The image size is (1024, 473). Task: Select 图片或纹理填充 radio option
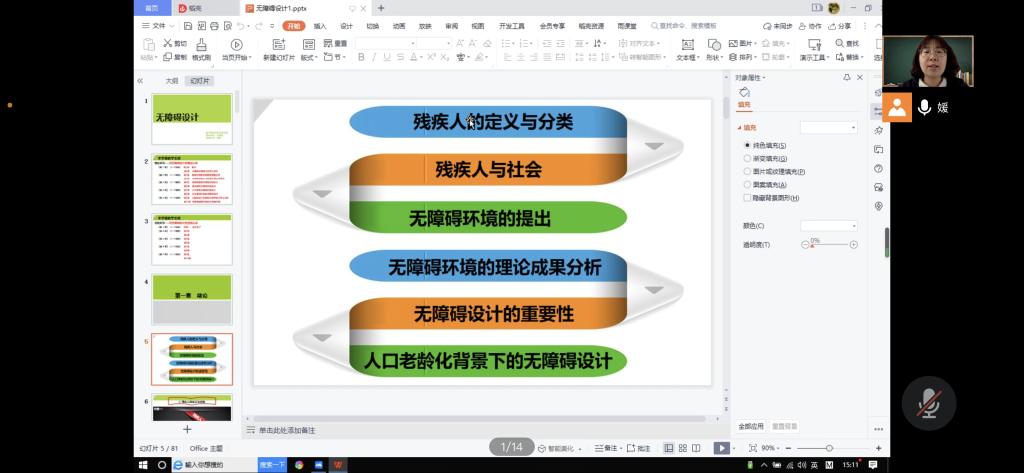click(747, 171)
